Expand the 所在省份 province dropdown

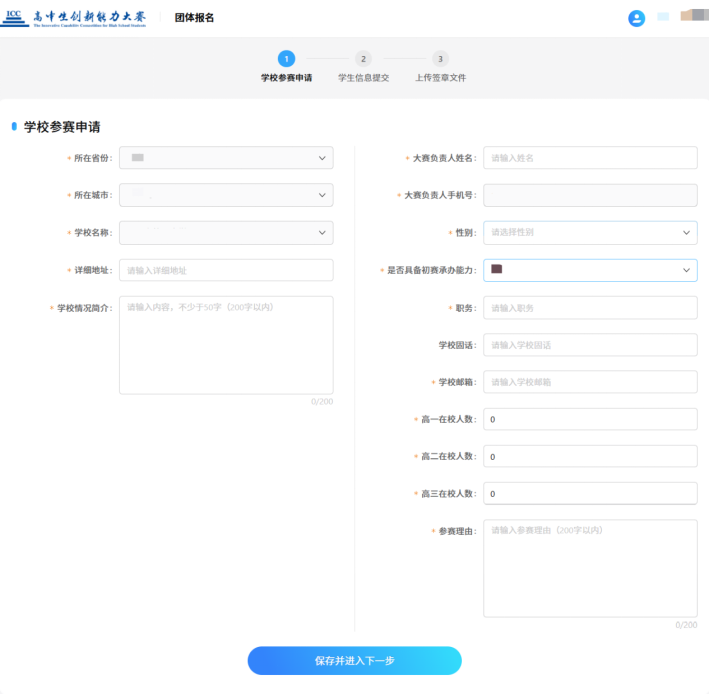[x=226, y=158]
